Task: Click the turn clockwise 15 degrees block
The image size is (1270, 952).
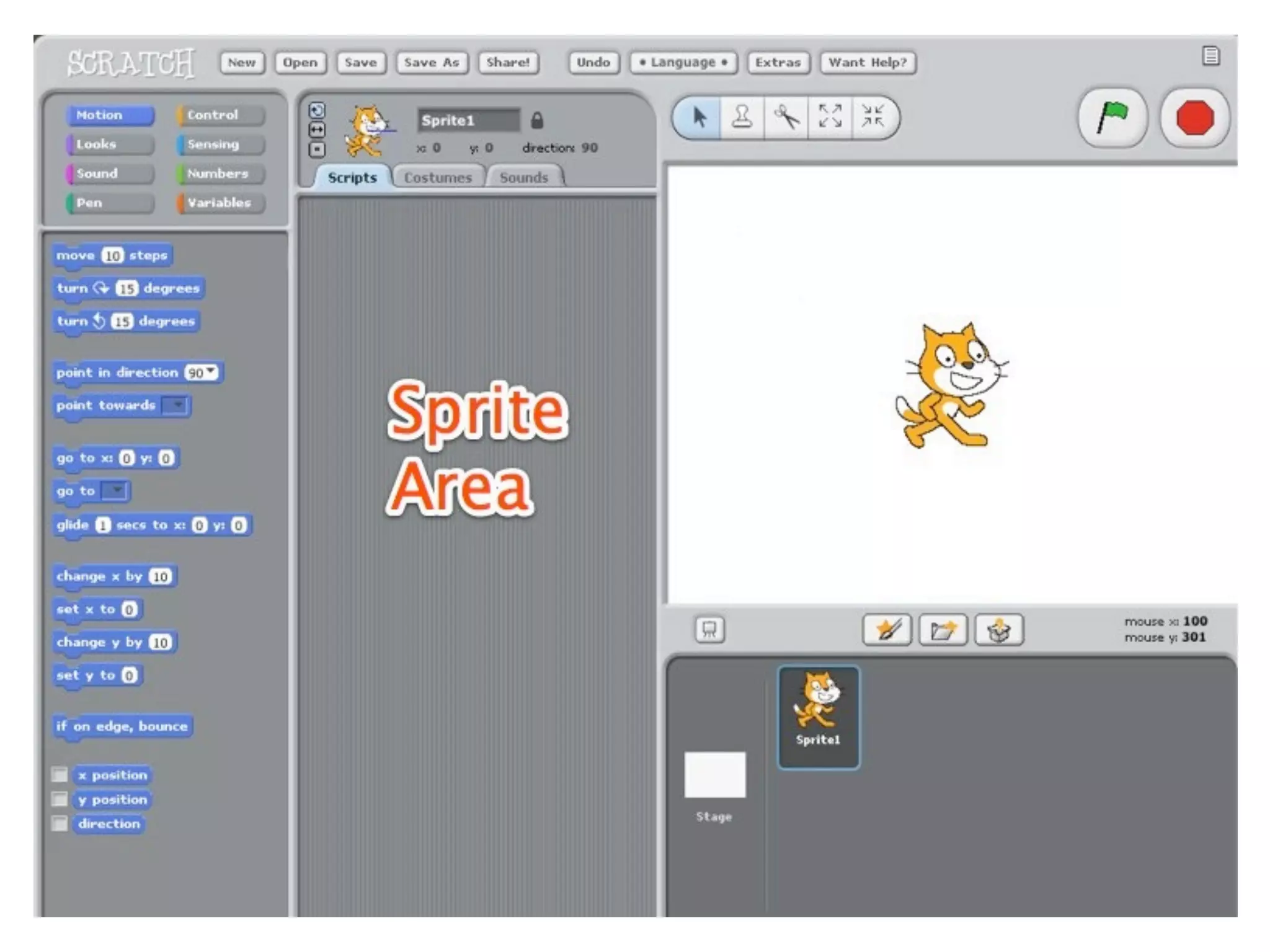Action: pyautogui.click(x=128, y=289)
